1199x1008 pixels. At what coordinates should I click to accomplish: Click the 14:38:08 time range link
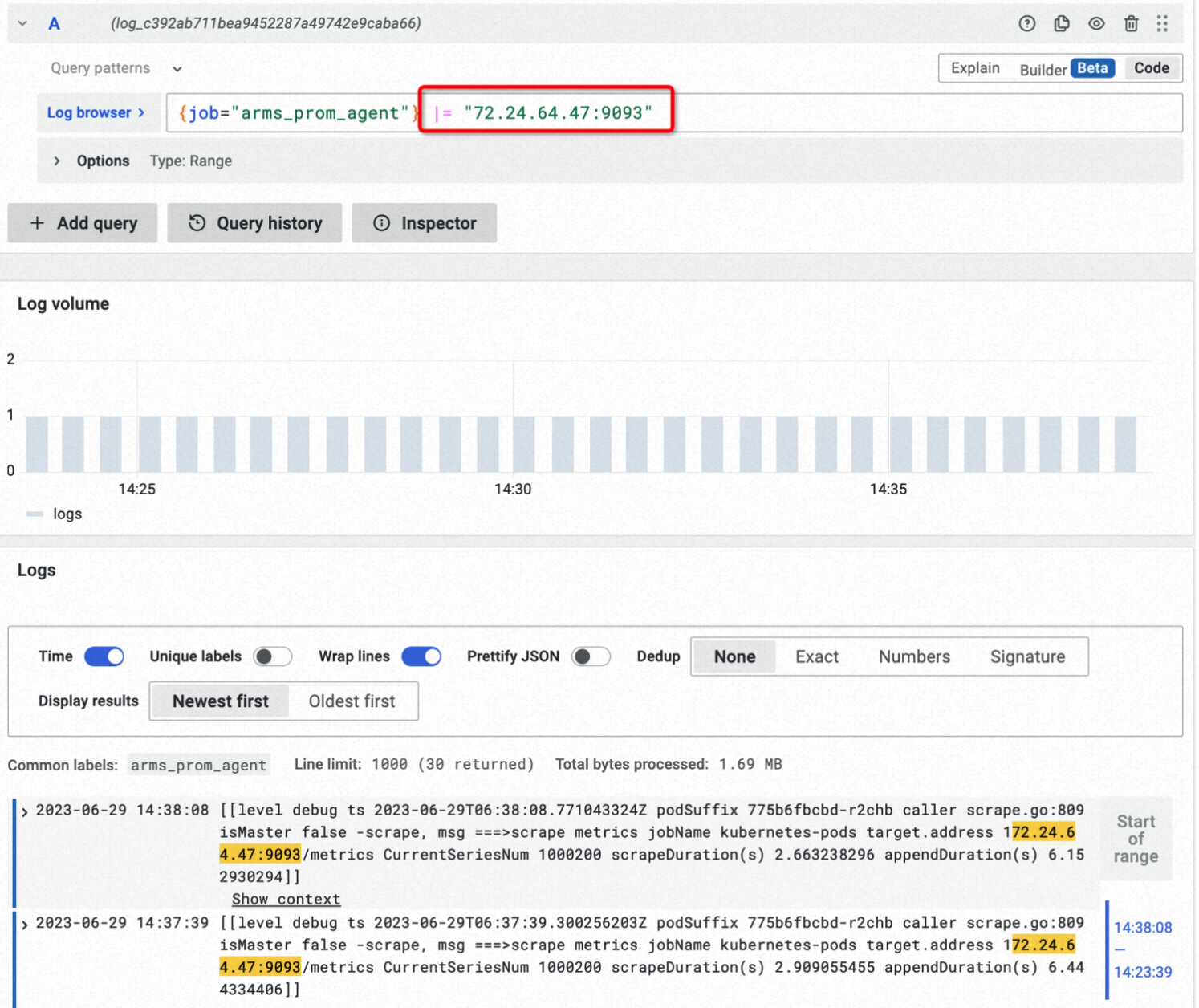(x=1143, y=928)
